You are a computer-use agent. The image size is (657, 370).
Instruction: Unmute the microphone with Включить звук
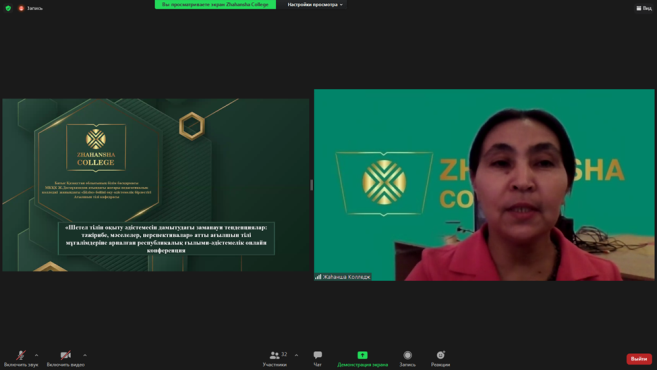(21, 359)
